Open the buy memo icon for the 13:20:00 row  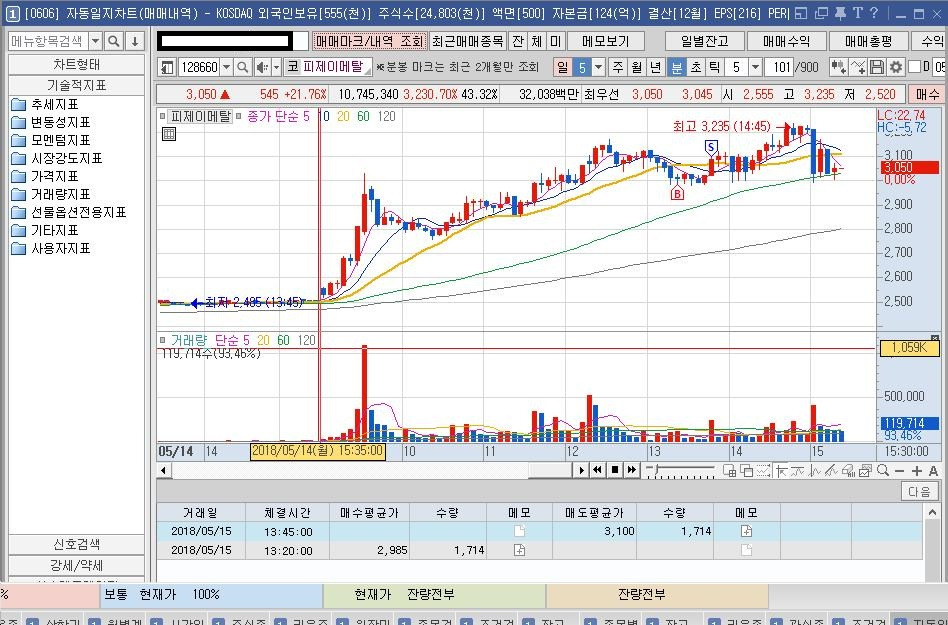point(519,550)
